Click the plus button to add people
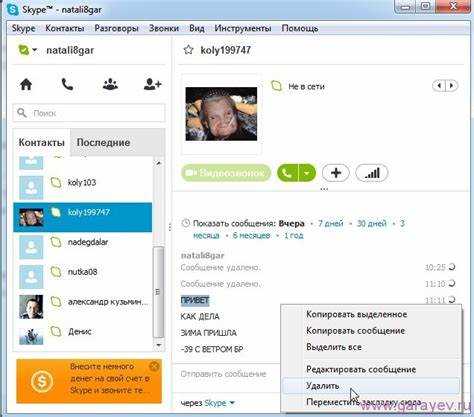 [336, 173]
